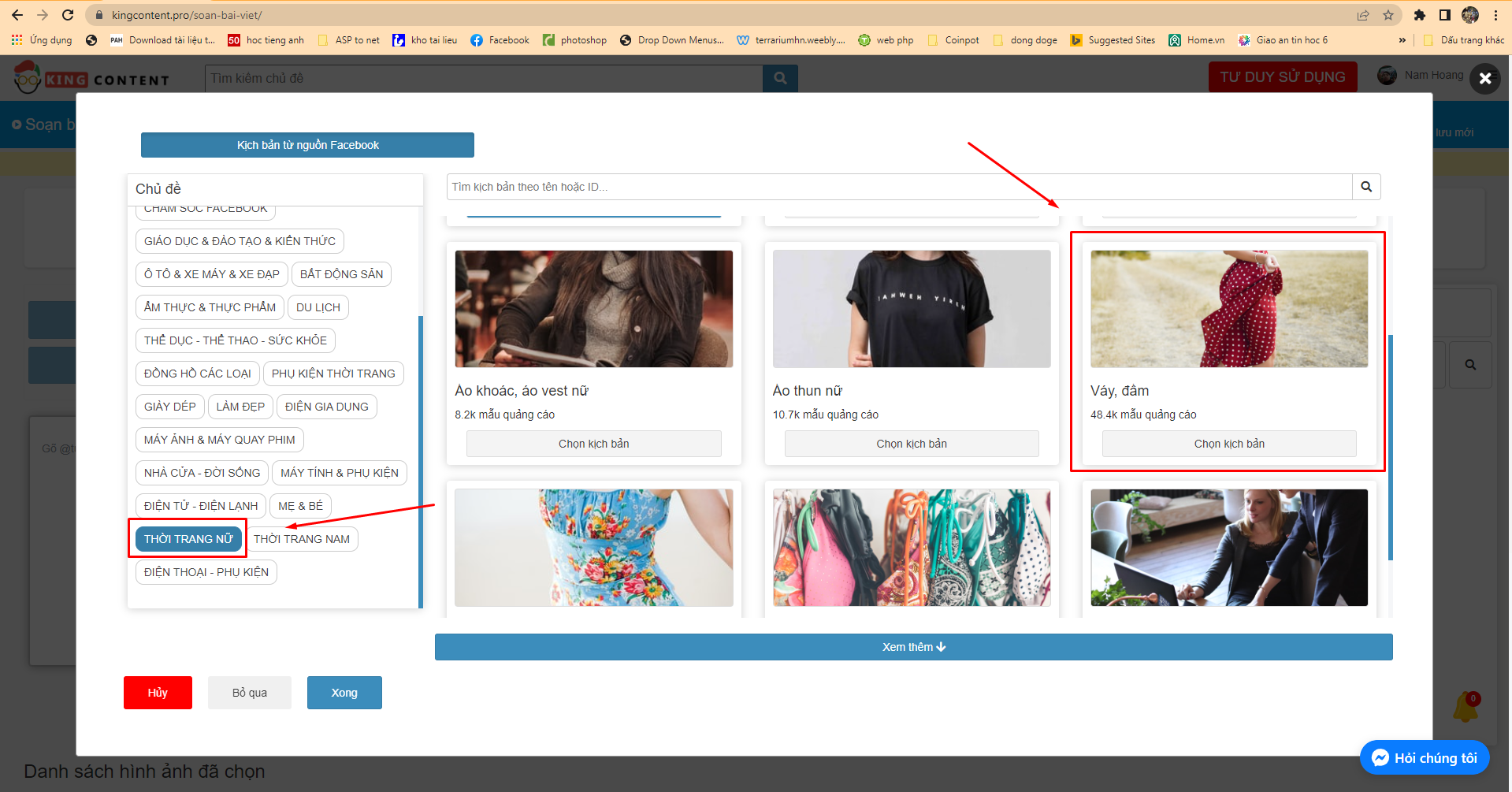Select the GIÁO DỤC & ĐÀO TẠO & KIẾN THỨC topic
Screen dimensions: 1512x792
240,241
